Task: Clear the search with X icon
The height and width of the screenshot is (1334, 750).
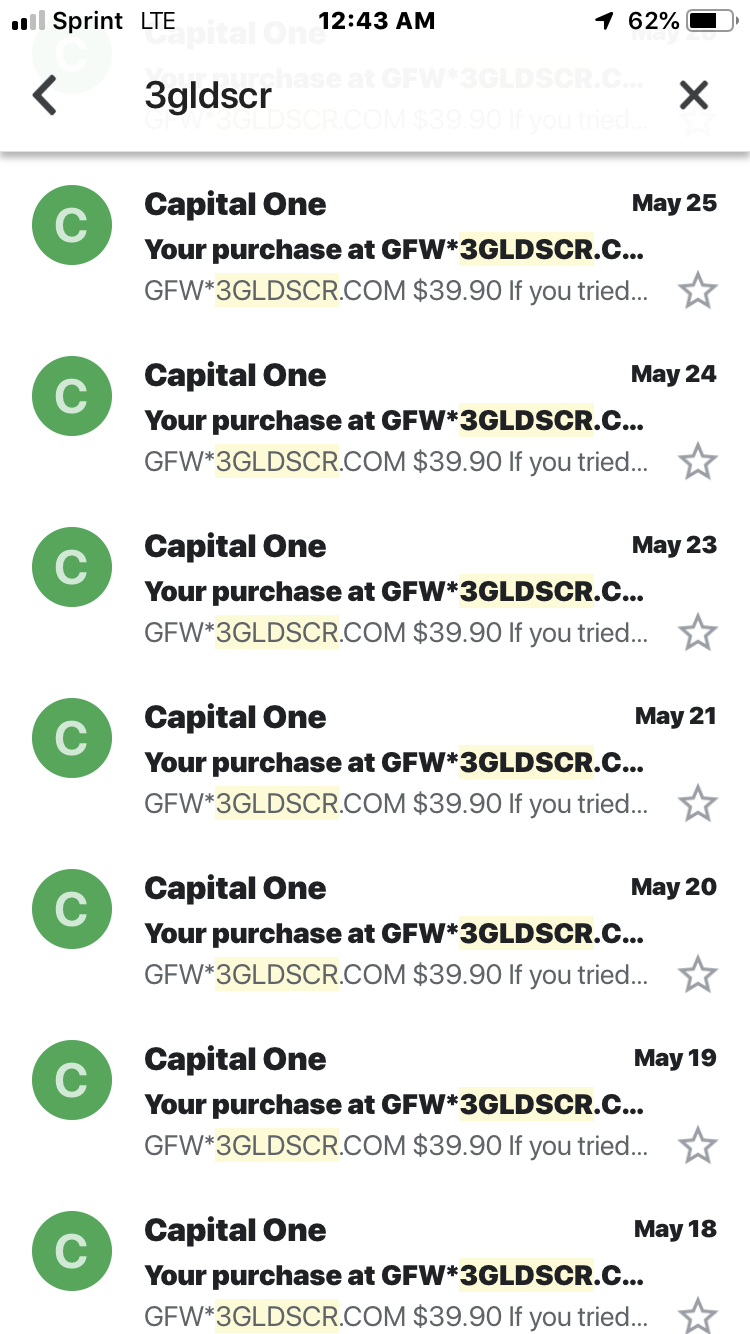Action: 694,96
